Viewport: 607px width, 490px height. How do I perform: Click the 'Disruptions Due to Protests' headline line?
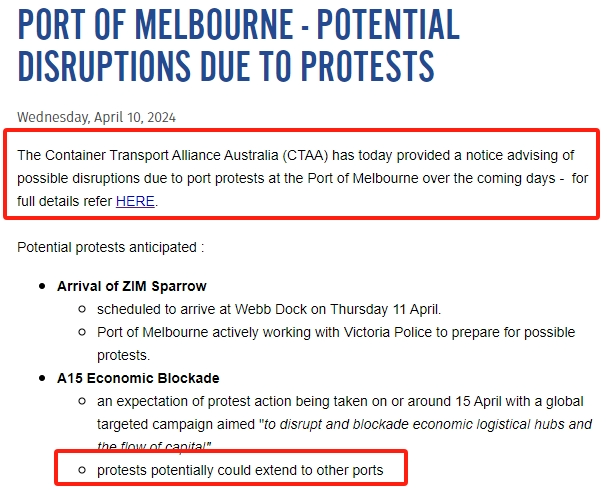[226, 66]
